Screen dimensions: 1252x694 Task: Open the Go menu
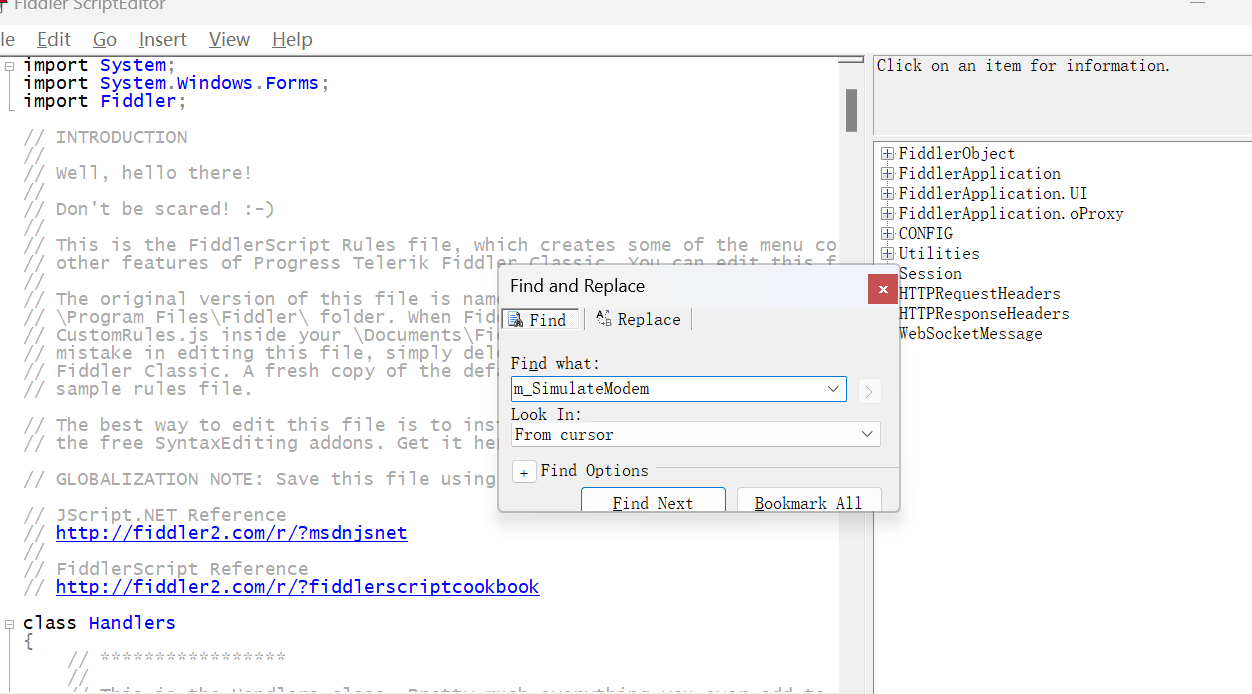coord(105,39)
